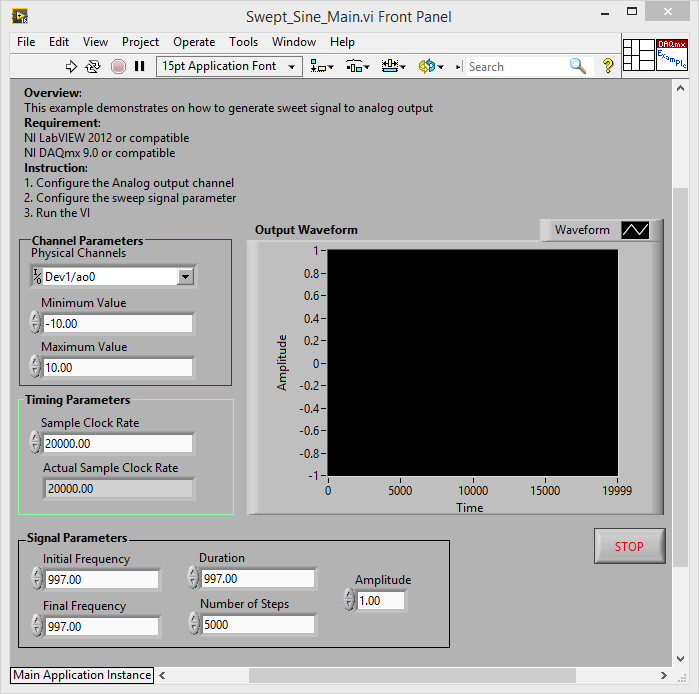Viewport: 699px width, 694px height.
Task: Pause the VI execution
Action: pos(140,66)
